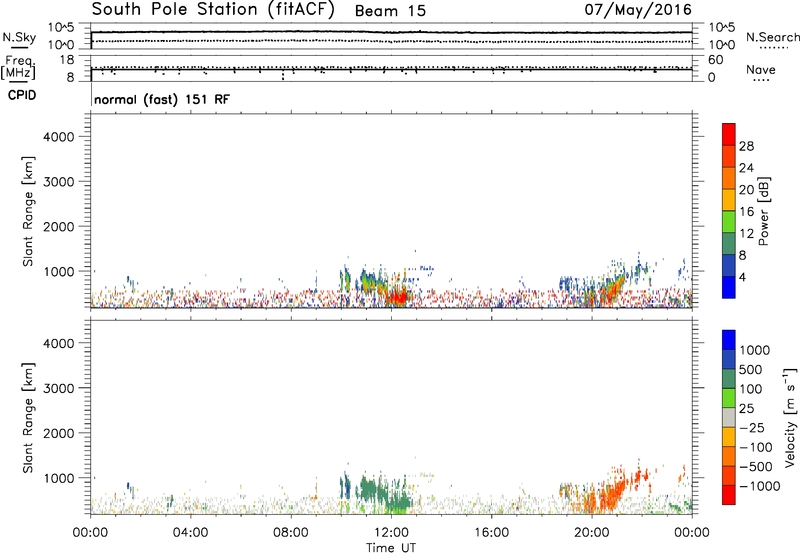Click the 'Freq. [MHz]' axis label

pyautogui.click(x=18, y=67)
